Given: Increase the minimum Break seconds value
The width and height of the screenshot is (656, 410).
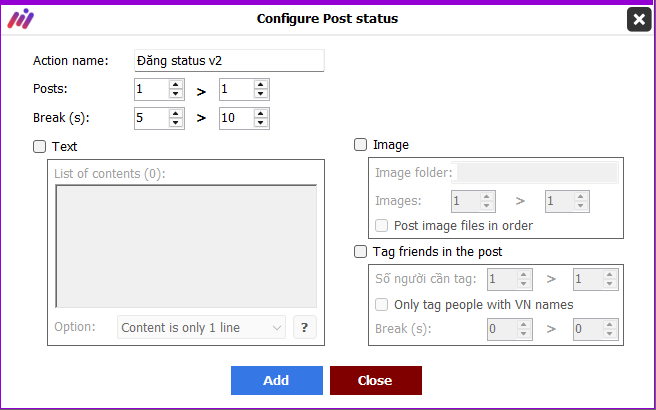Looking at the screenshot, I should click(176, 114).
